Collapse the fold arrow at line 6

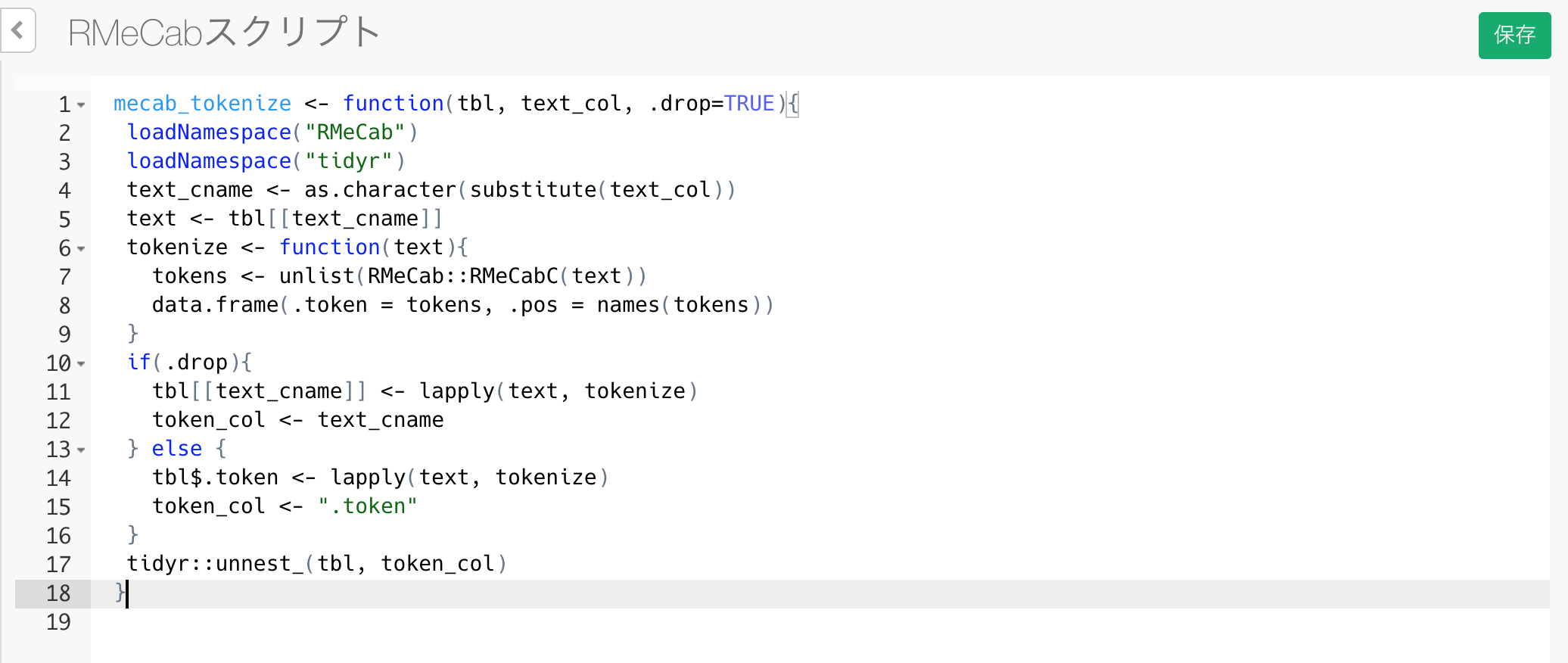coord(81,248)
